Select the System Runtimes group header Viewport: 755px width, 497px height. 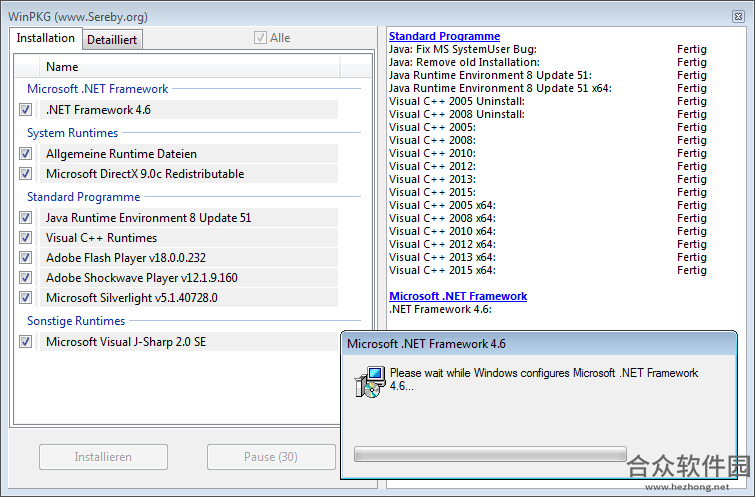72,133
